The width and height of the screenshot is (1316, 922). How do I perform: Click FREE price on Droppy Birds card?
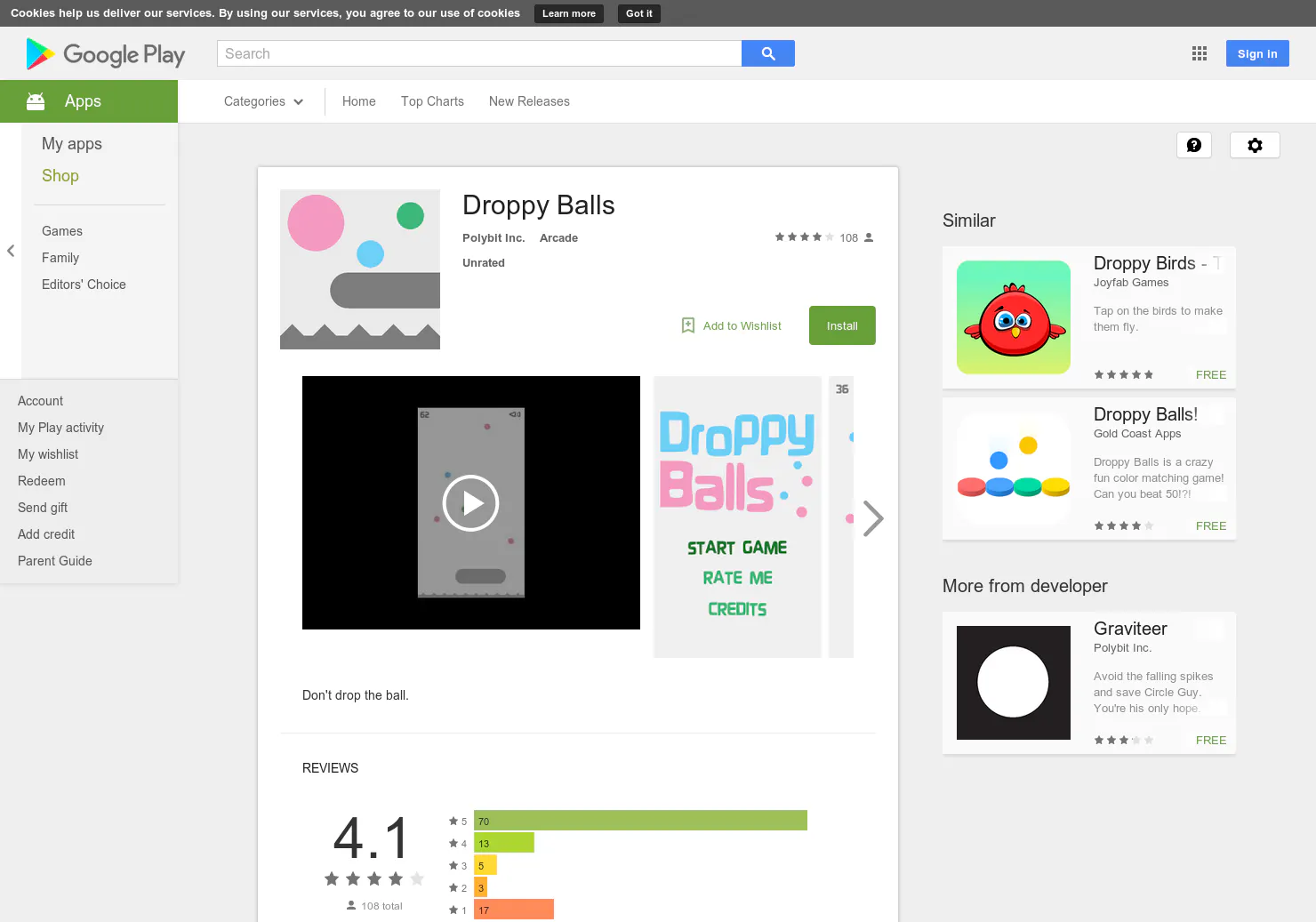click(x=1211, y=375)
